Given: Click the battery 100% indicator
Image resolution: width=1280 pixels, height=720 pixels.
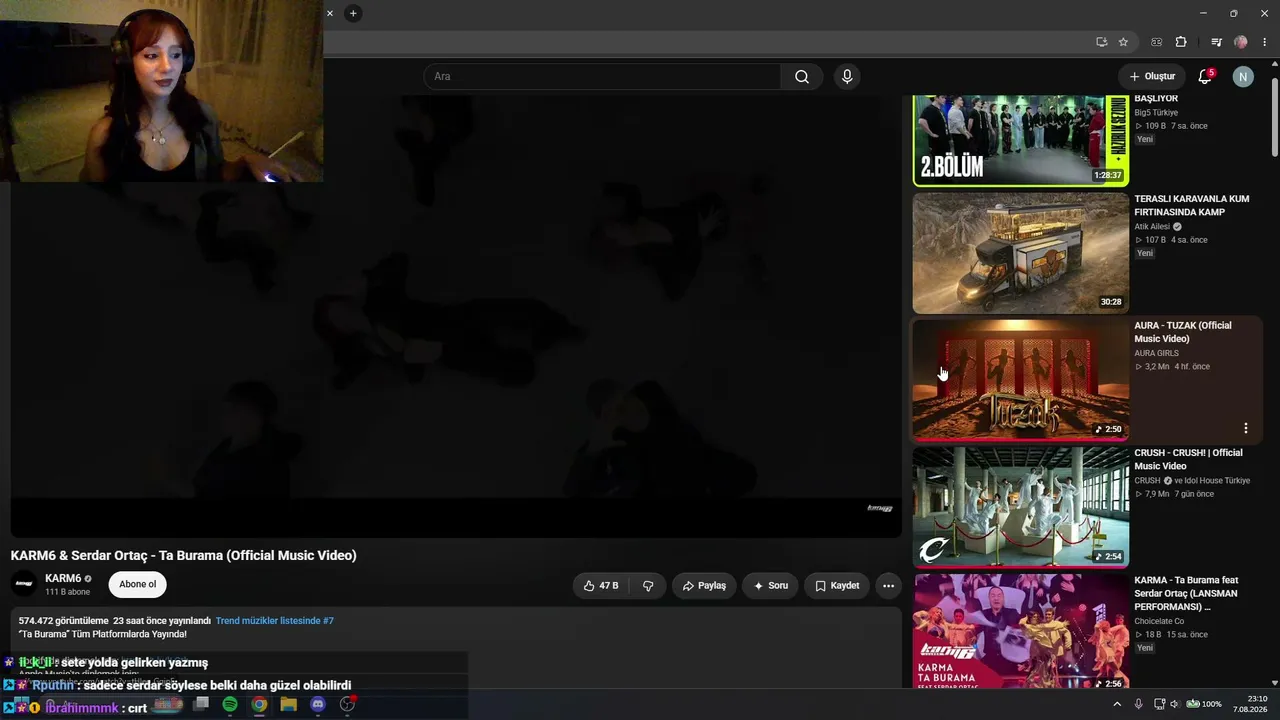Looking at the screenshot, I should coord(1205,704).
